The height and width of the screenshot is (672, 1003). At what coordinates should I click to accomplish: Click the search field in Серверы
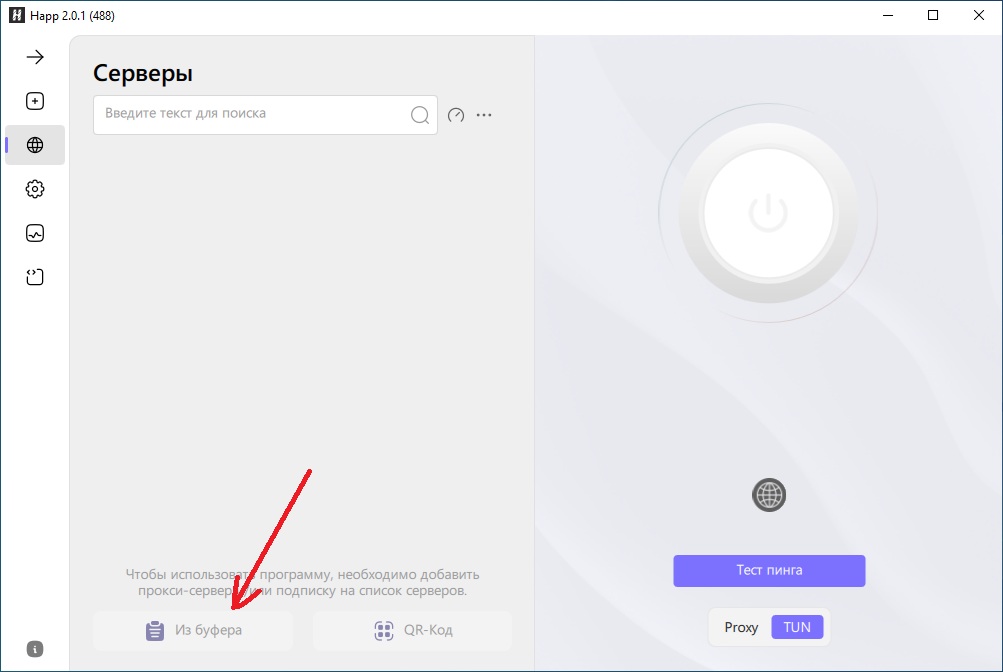coord(250,114)
